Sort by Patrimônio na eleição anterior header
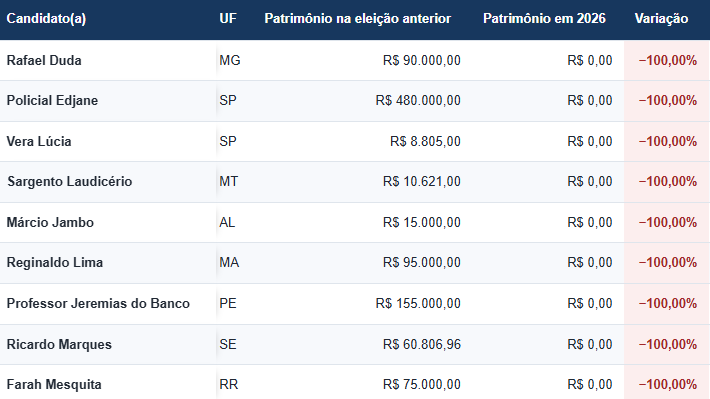The height and width of the screenshot is (399, 710). tap(358, 19)
